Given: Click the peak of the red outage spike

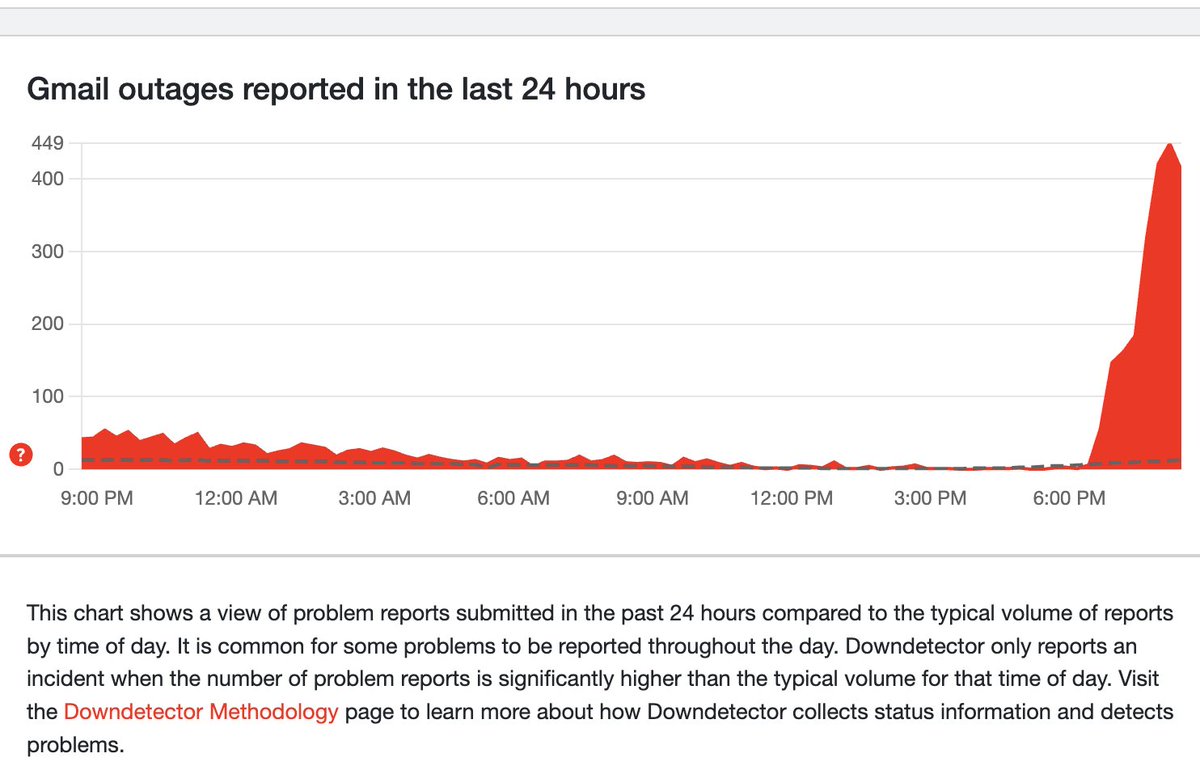Looking at the screenshot, I should [1169, 145].
